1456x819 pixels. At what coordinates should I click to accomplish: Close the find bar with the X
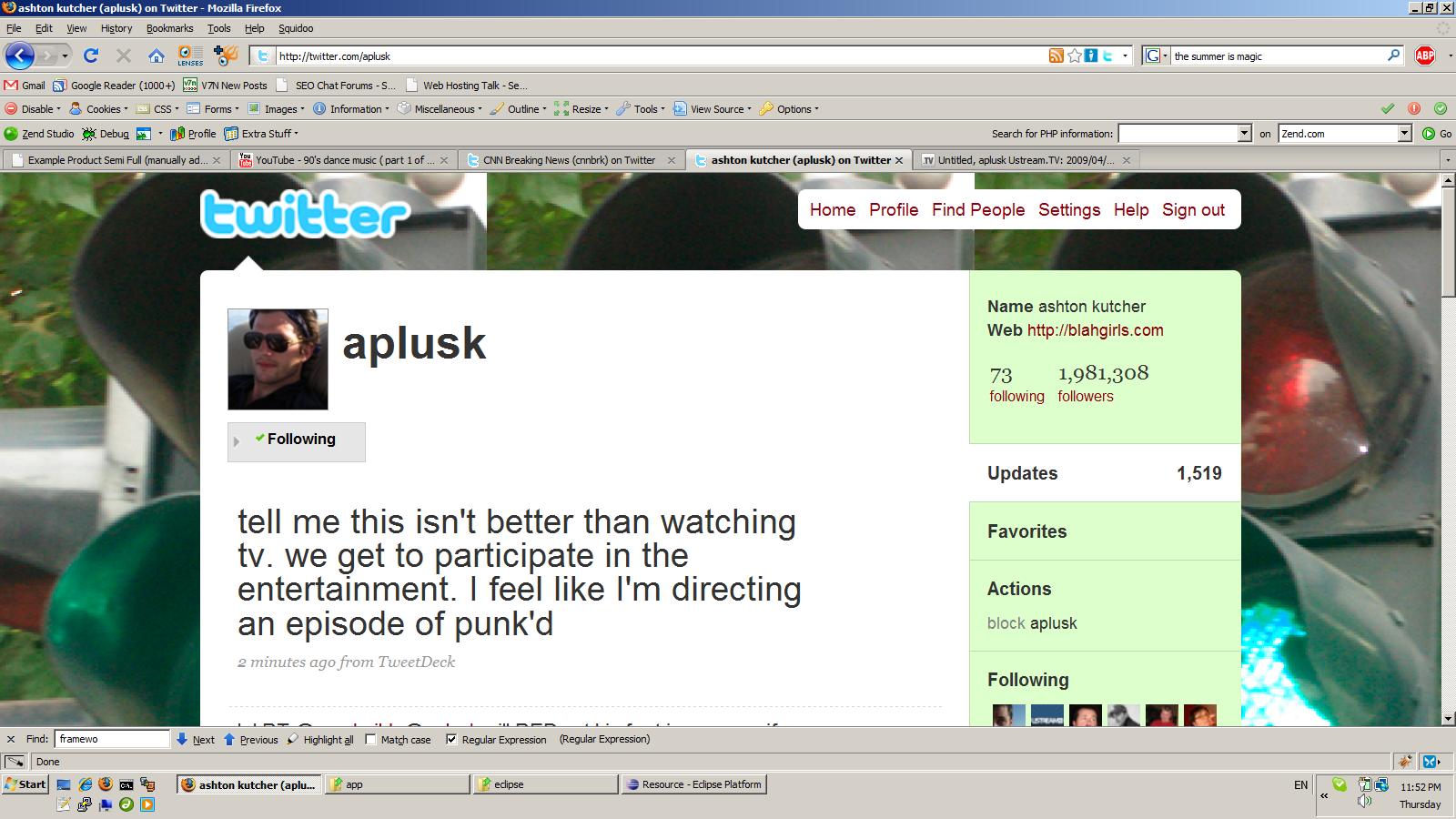point(11,740)
